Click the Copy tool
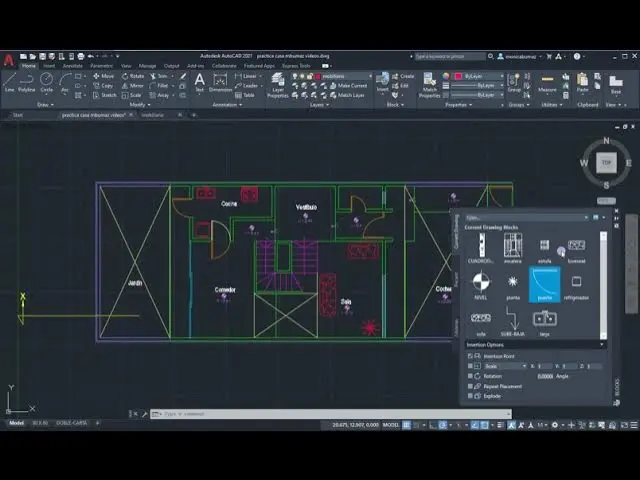 pos(103,86)
